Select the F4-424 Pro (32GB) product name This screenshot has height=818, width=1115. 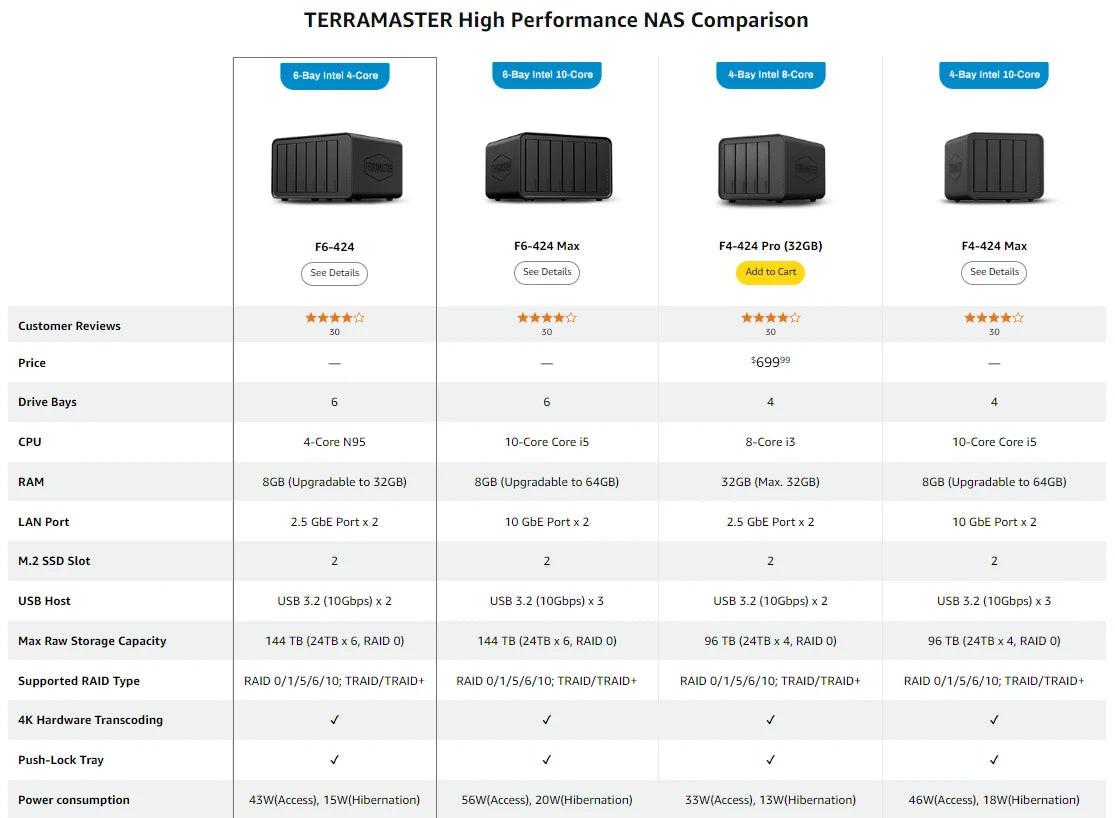pos(770,245)
